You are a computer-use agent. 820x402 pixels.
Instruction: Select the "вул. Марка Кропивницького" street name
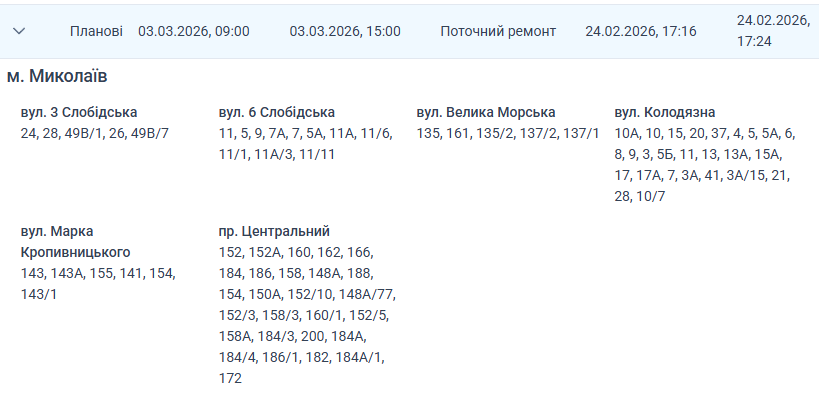coord(75,241)
